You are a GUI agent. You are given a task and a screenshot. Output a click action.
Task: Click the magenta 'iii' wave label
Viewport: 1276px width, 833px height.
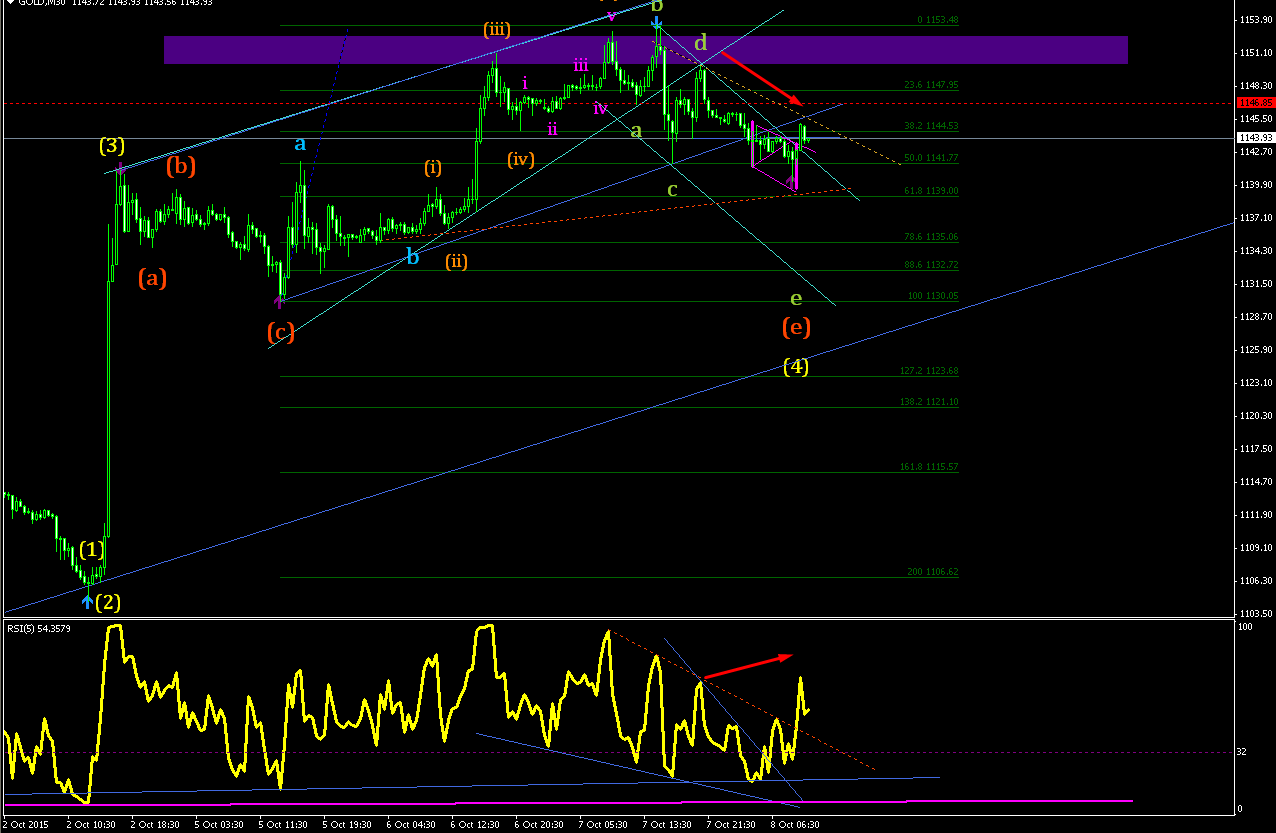pos(581,65)
